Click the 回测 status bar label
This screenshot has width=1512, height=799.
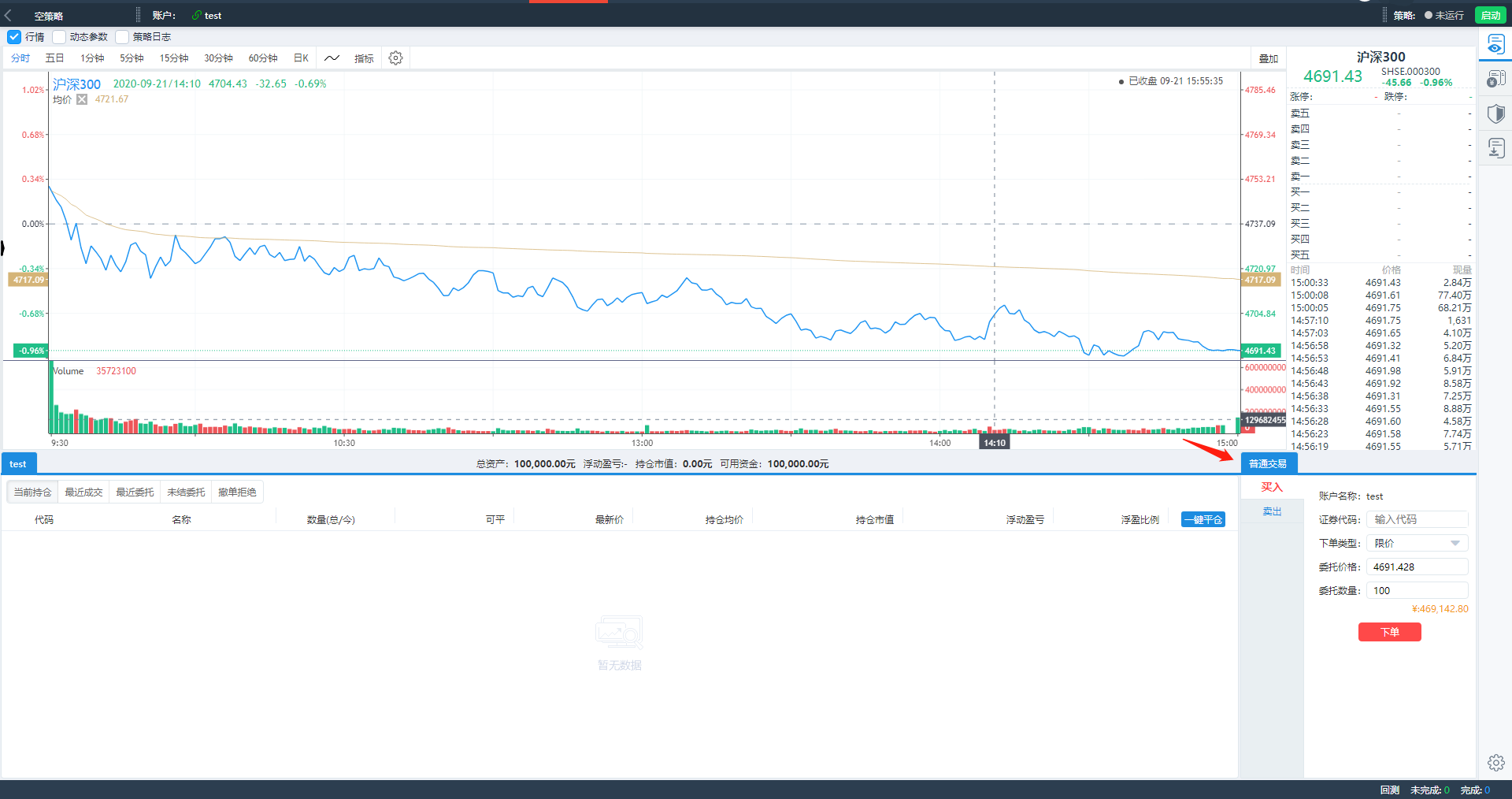(1389, 790)
